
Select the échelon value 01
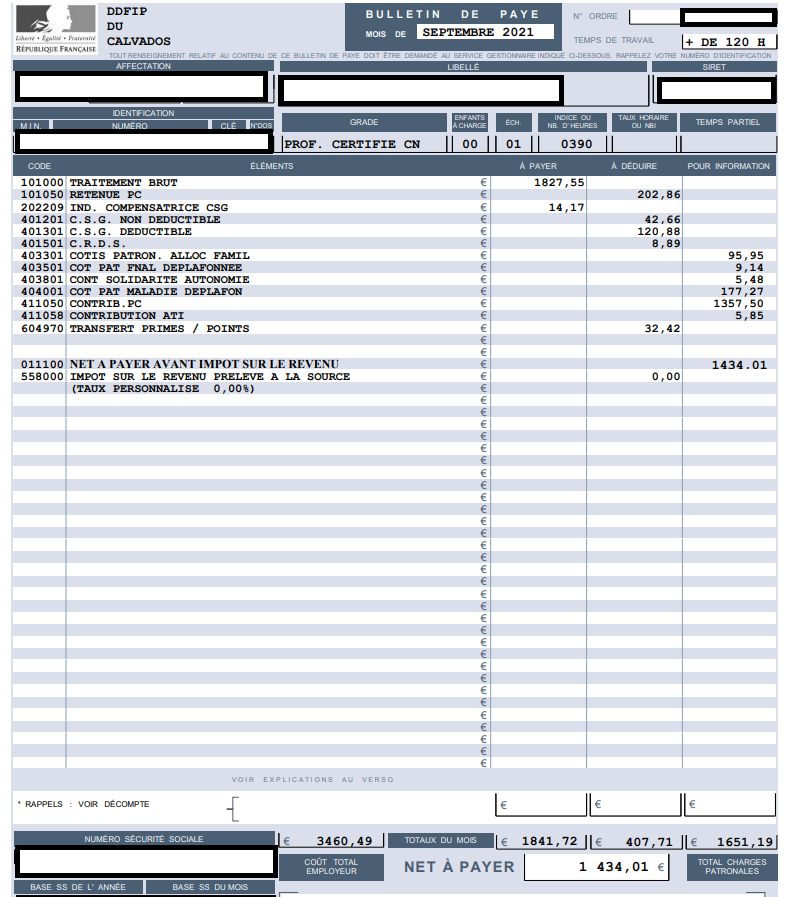point(513,144)
